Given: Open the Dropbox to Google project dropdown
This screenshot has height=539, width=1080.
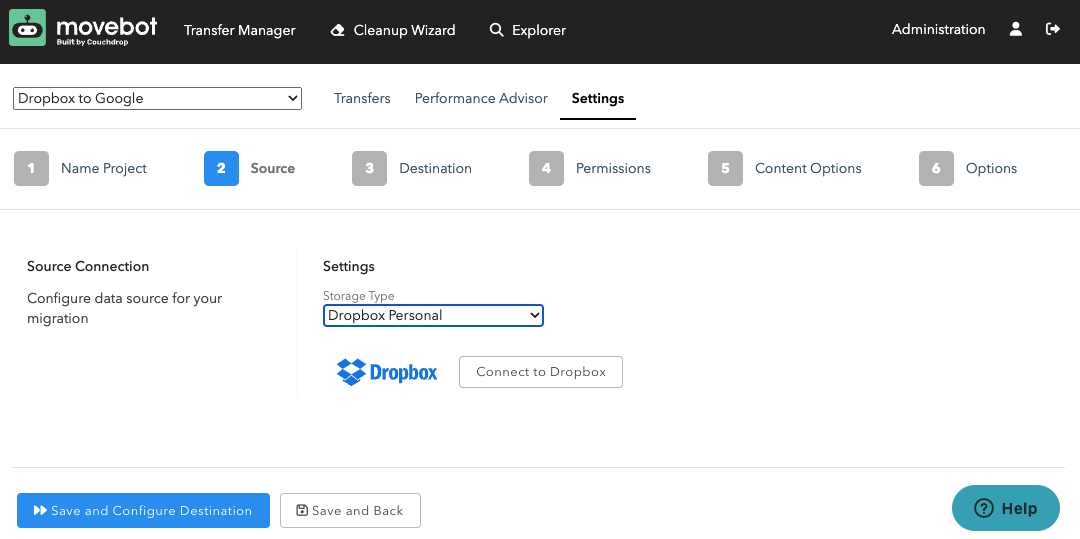Looking at the screenshot, I should (x=157, y=98).
